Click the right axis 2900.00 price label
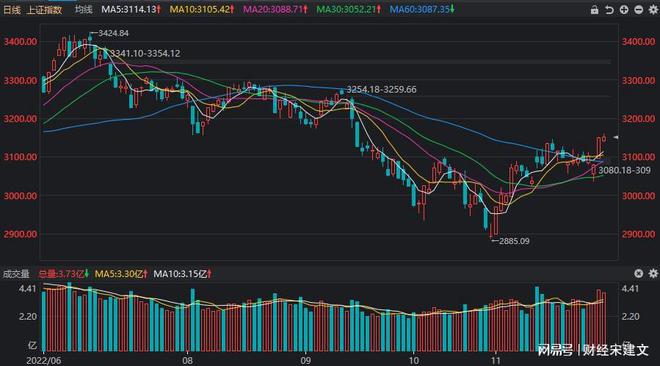This screenshot has width=660, height=366. click(639, 234)
